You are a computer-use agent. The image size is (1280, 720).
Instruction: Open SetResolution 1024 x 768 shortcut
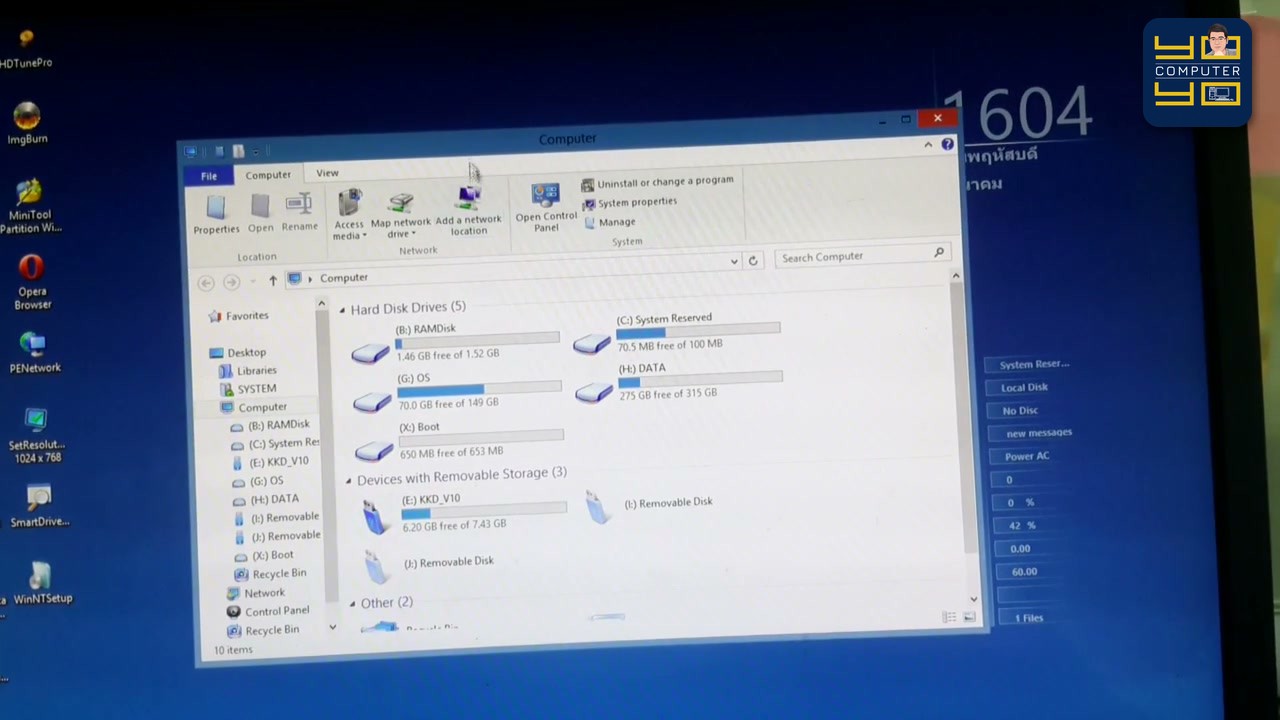tap(36, 436)
